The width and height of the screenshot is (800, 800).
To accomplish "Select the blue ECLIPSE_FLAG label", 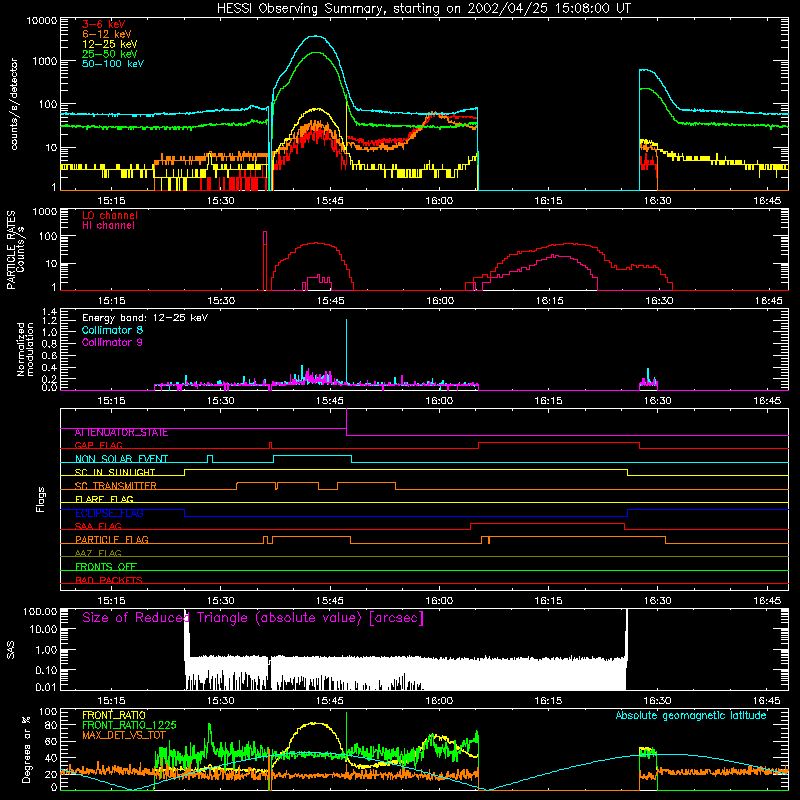I will [x=109, y=513].
